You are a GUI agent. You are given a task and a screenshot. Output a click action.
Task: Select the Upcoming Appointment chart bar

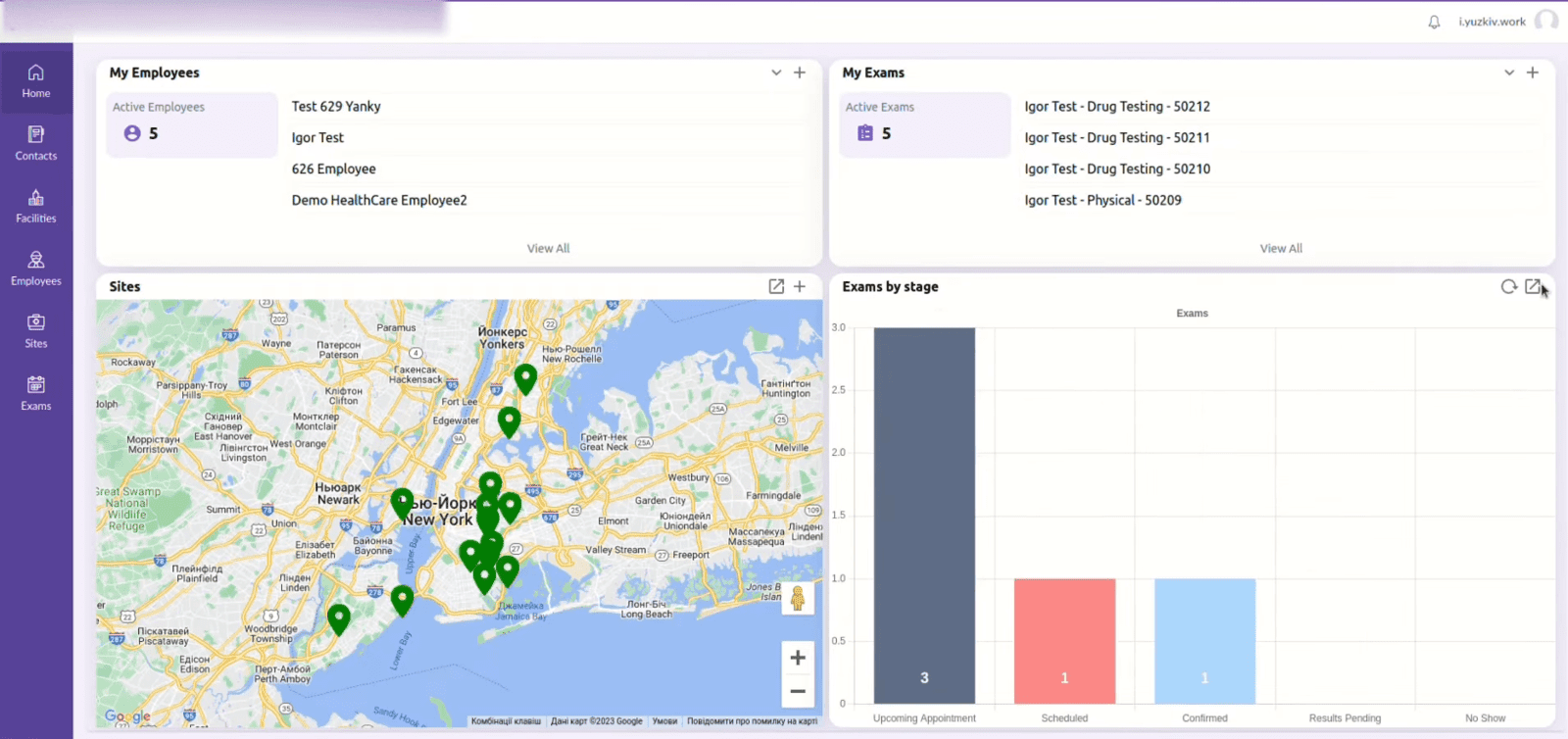pyautogui.click(x=924, y=515)
